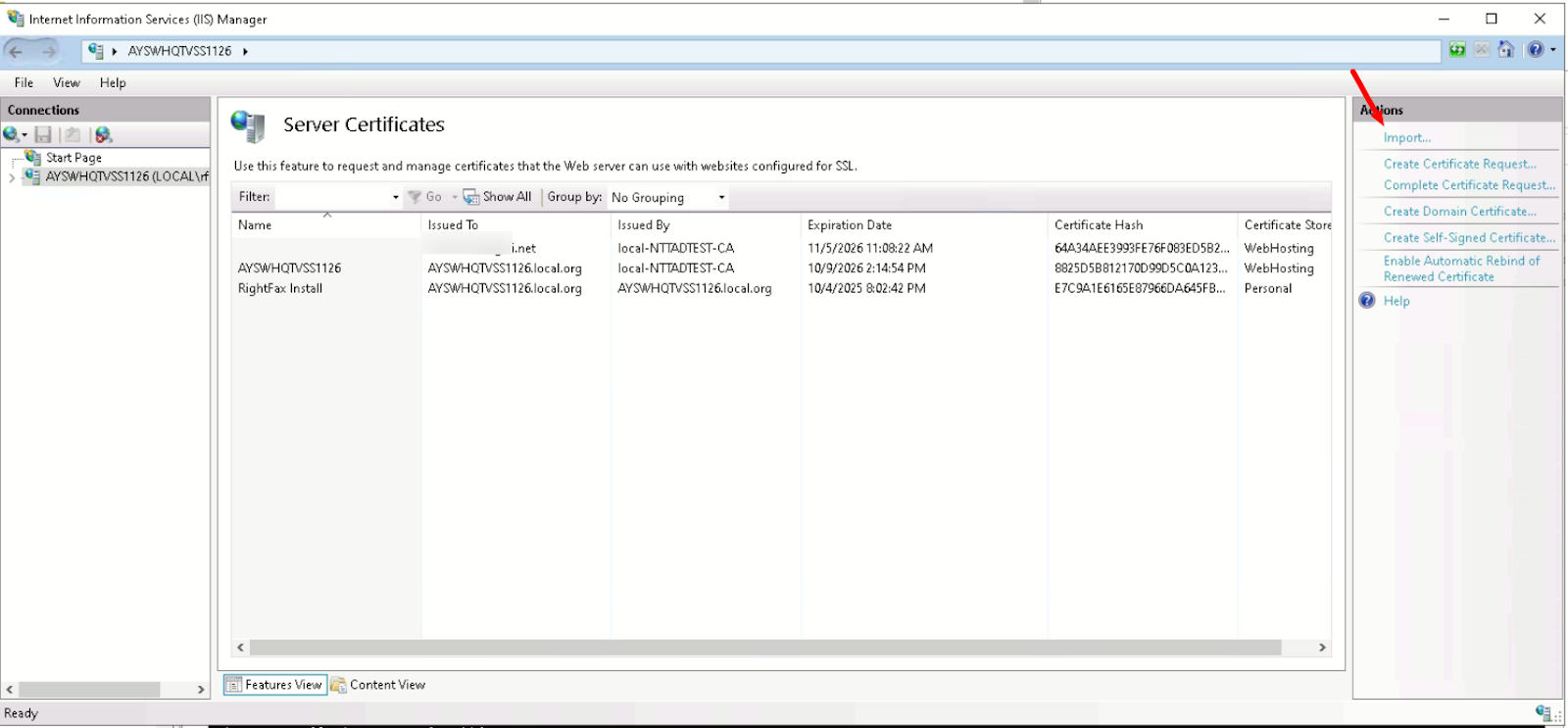Select the certificate expiring 11/5/2026 11:08:22 AM
1568x728 pixels.
point(781,249)
